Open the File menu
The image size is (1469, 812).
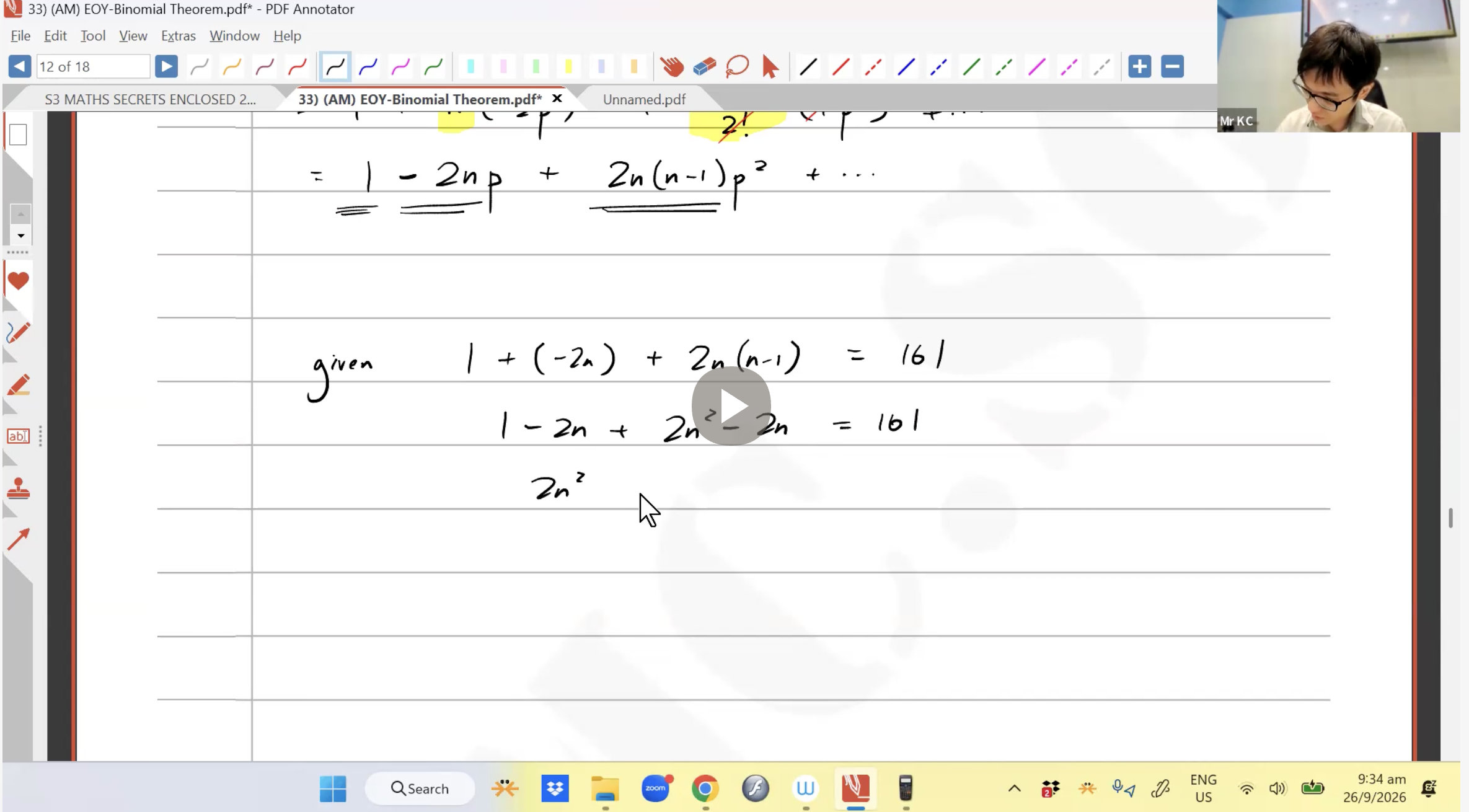point(20,36)
